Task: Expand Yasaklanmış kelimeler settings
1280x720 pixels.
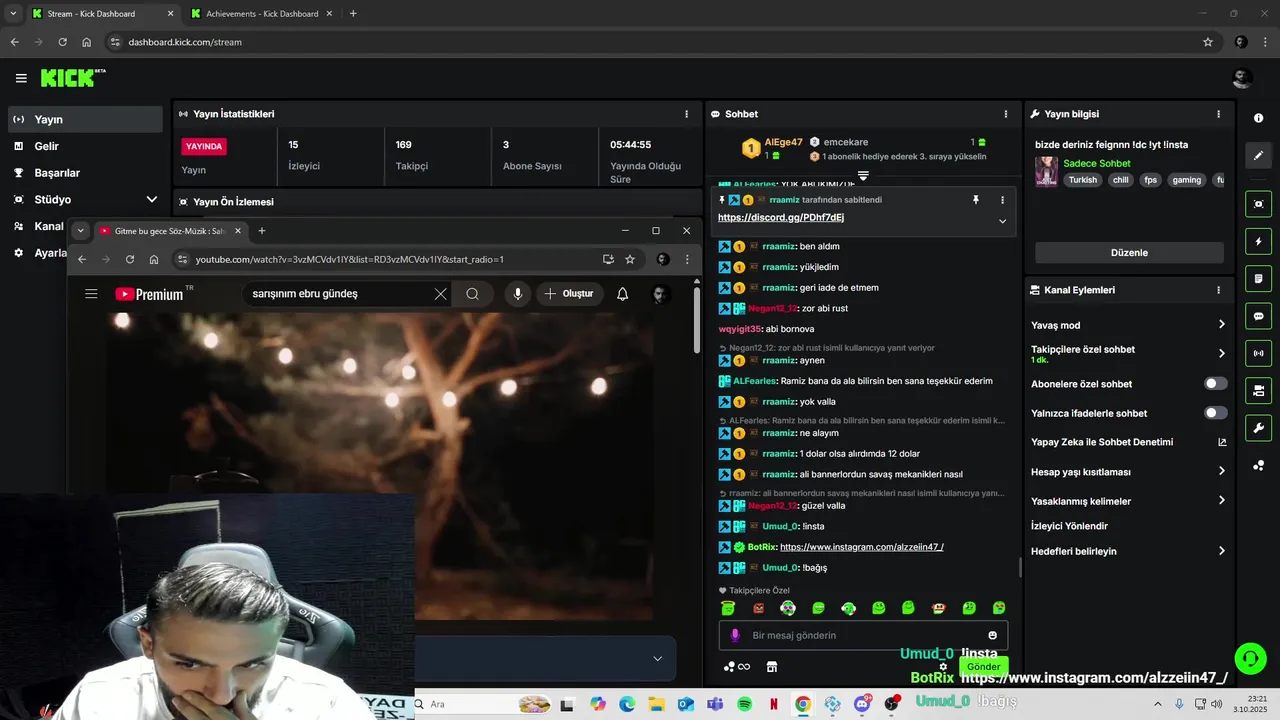Action: 1221,501
